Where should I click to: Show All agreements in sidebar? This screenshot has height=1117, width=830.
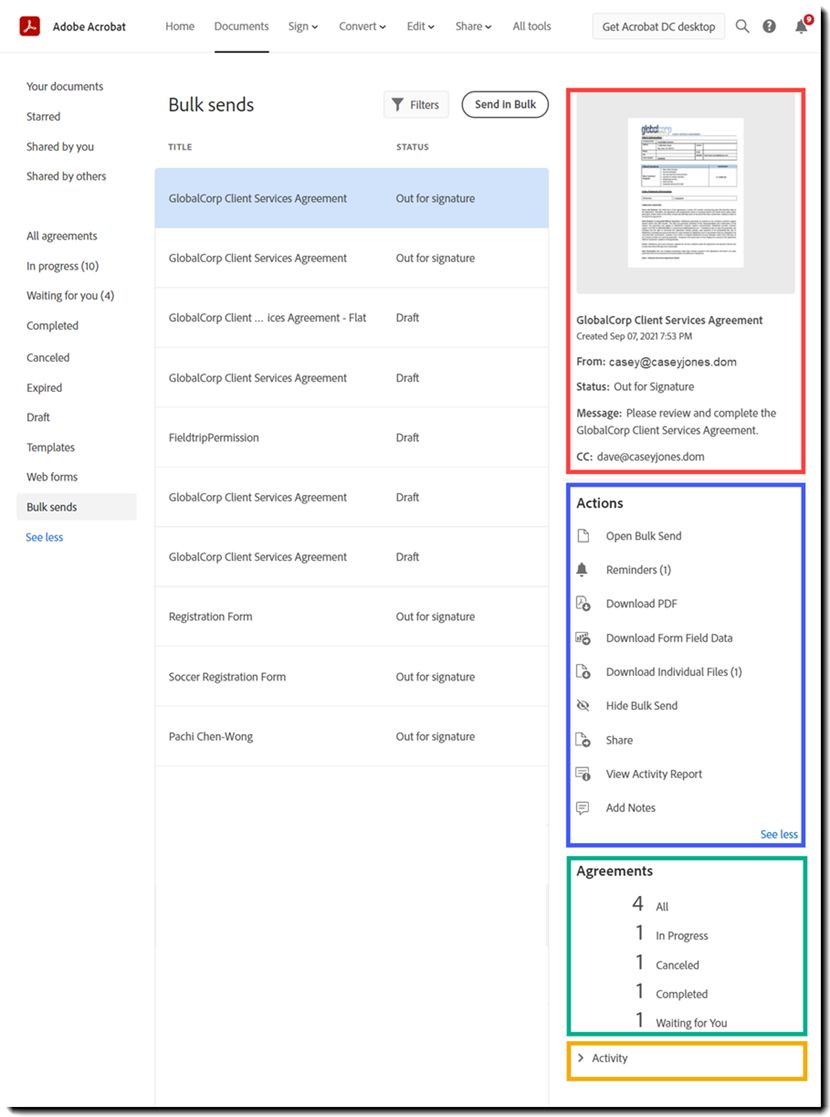click(x=62, y=236)
